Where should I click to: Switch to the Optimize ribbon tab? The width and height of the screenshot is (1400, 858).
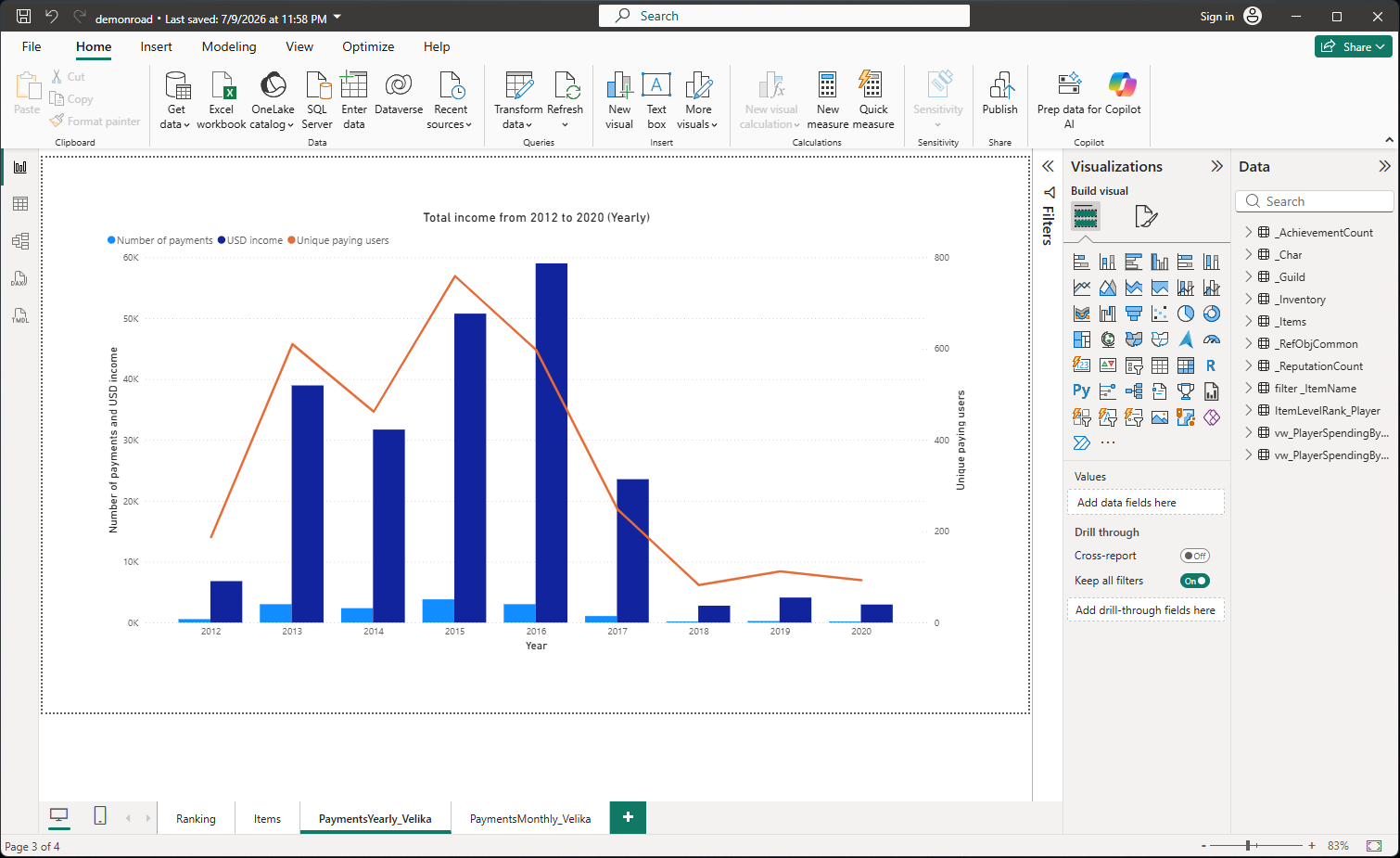(x=368, y=46)
